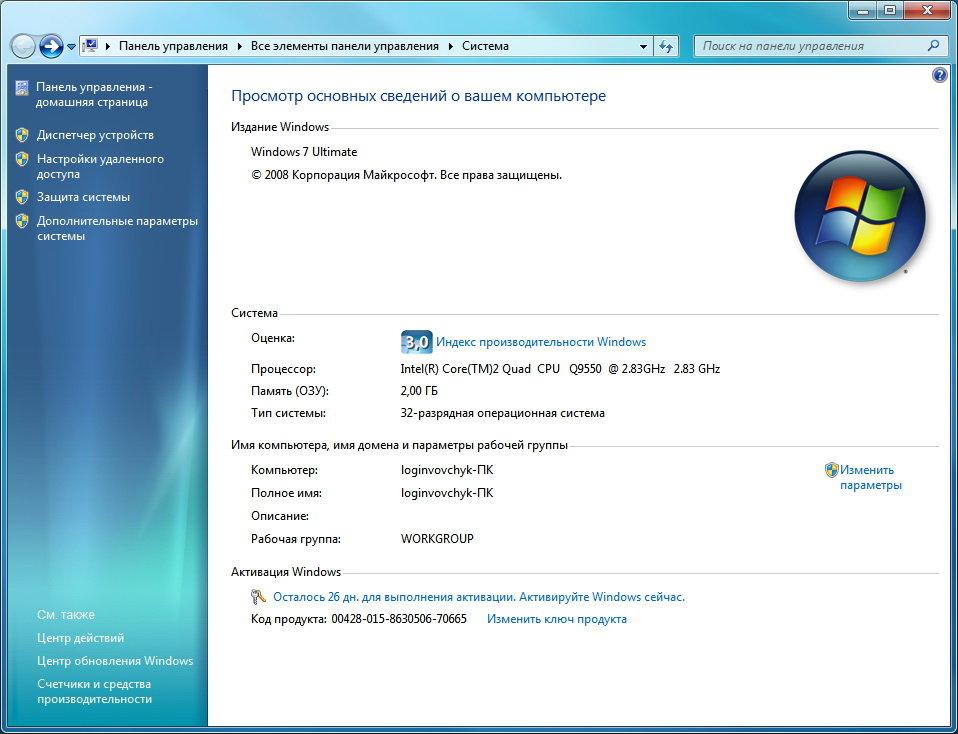
Task: Open address bar history dropdown
Action: coord(643,46)
